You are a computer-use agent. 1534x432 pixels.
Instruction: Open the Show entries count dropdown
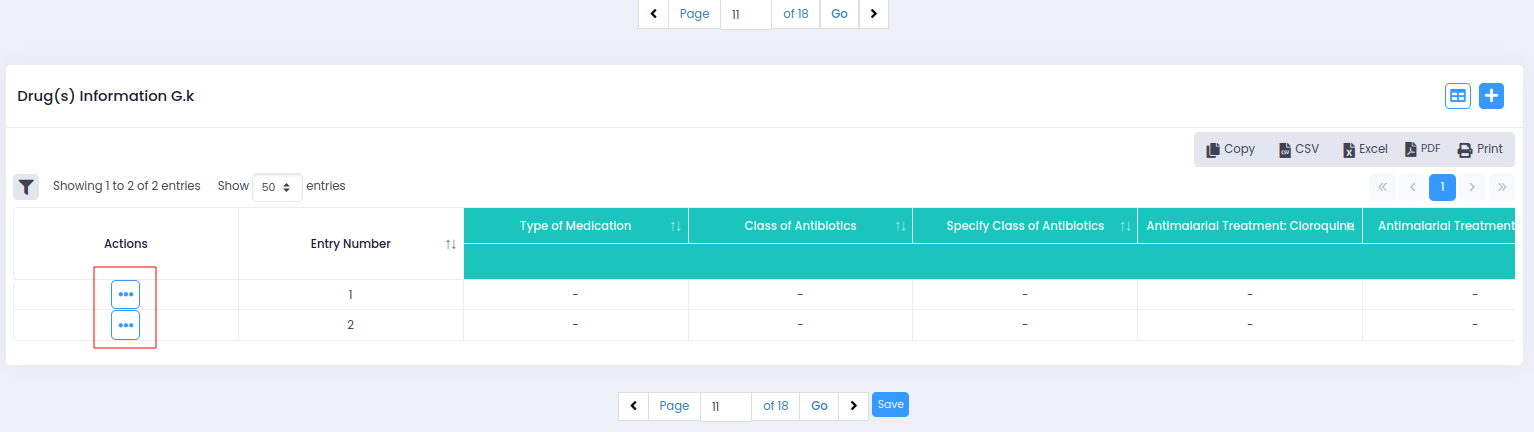tap(277, 187)
